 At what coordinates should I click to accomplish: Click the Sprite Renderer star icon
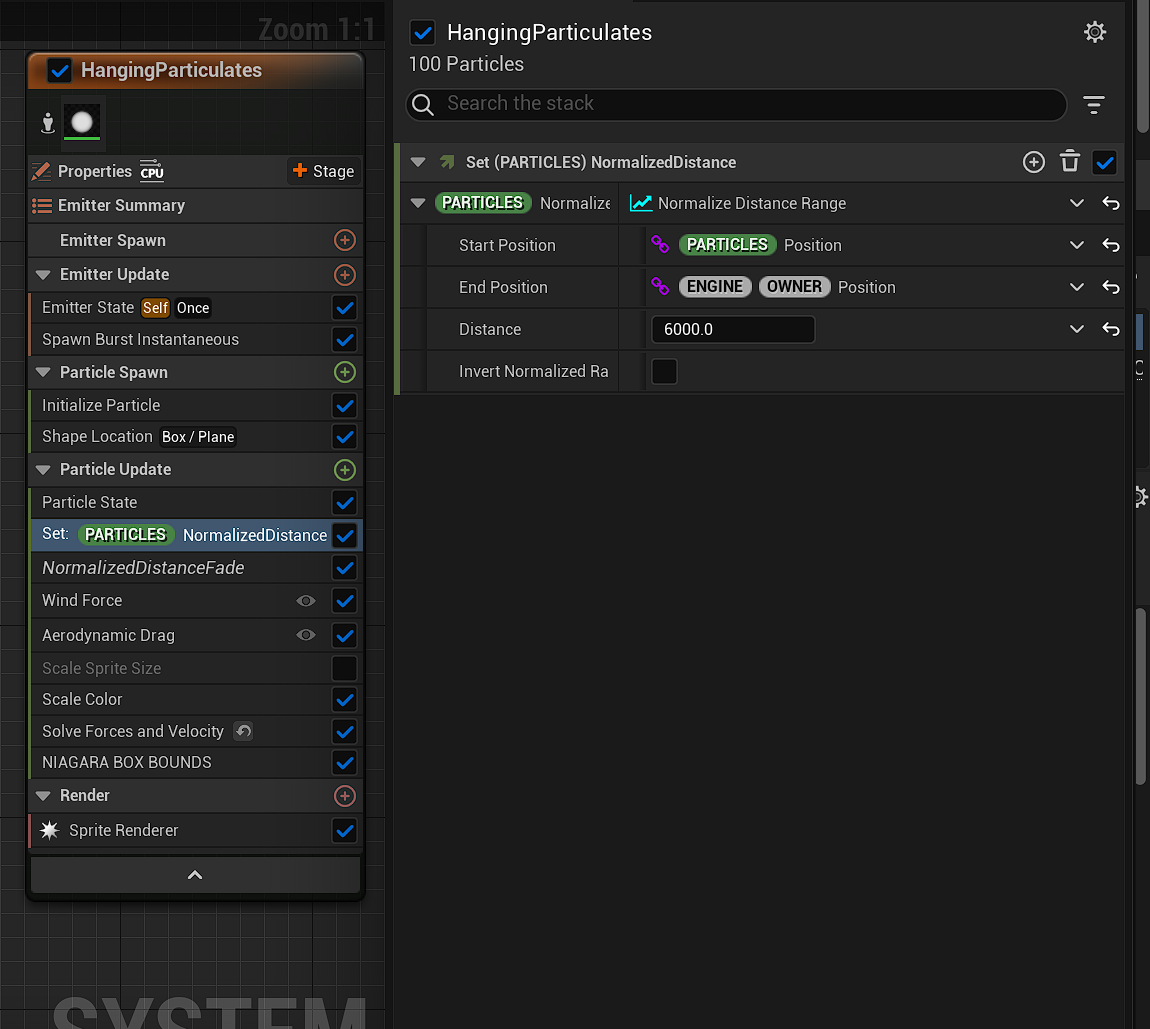(x=49, y=830)
